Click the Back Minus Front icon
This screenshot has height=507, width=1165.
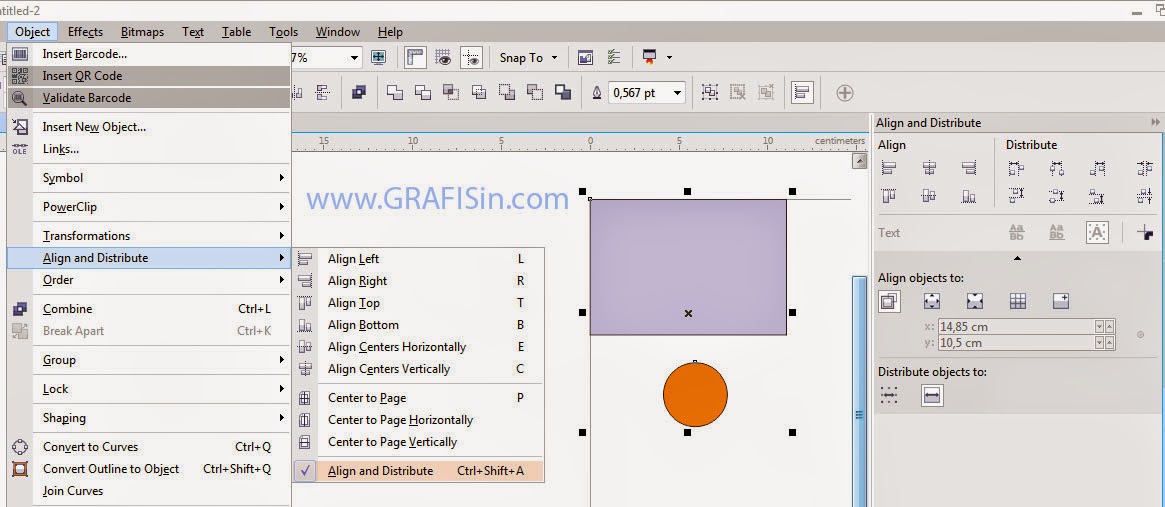(x=535, y=92)
